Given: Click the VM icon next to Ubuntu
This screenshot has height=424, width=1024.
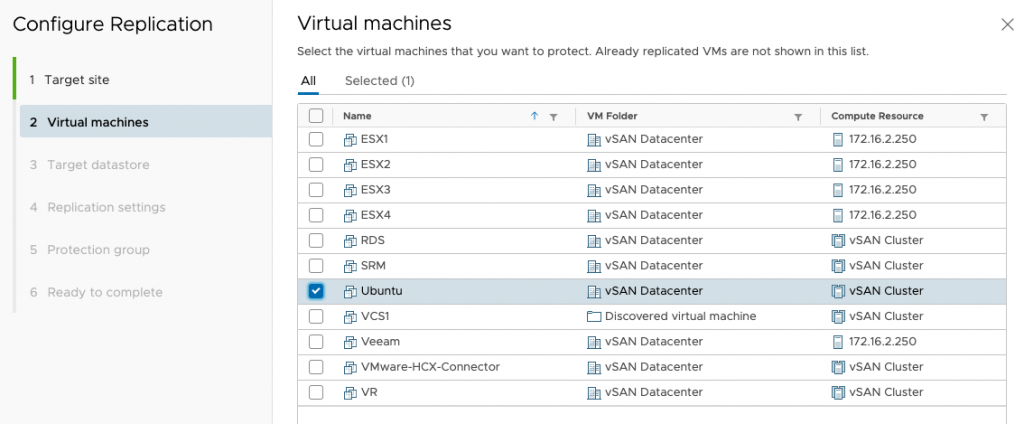Looking at the screenshot, I should tap(350, 291).
